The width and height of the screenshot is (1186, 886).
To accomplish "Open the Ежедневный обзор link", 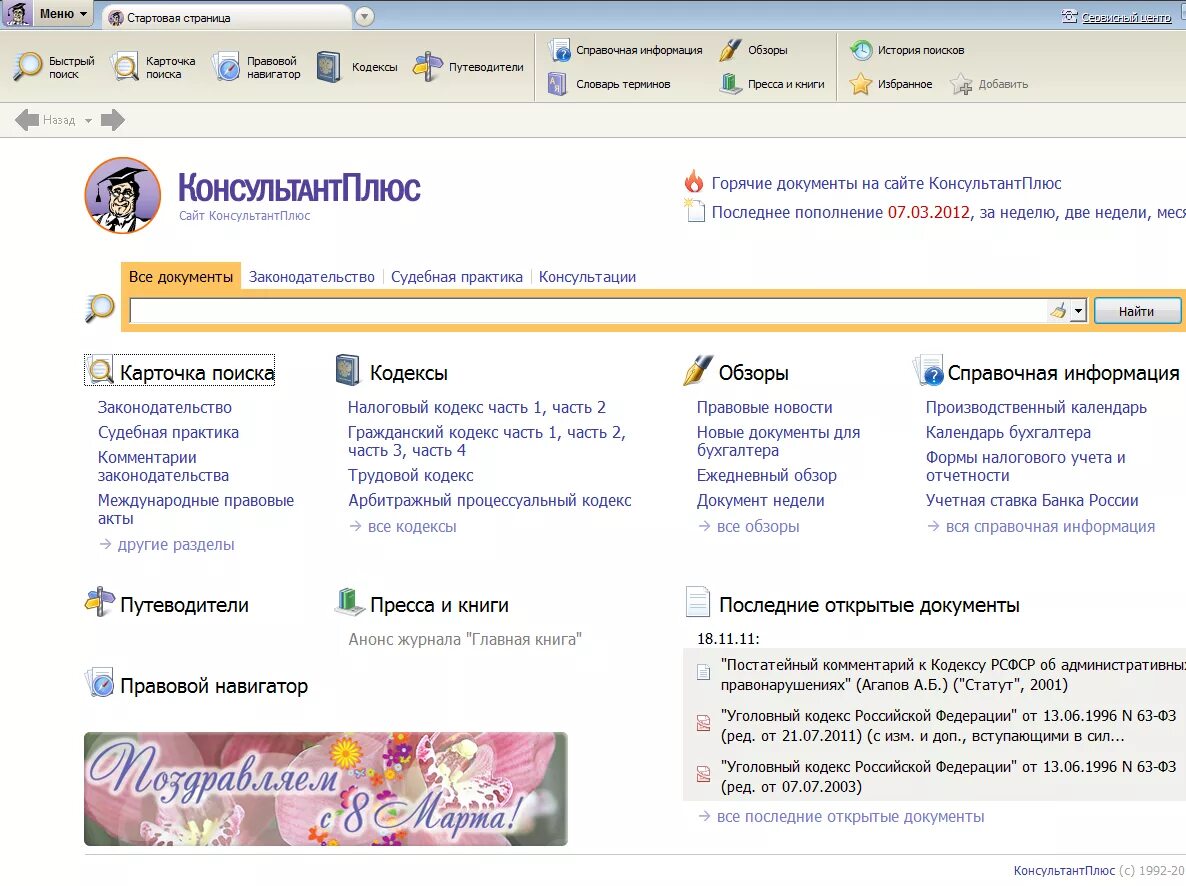I will click(767, 475).
